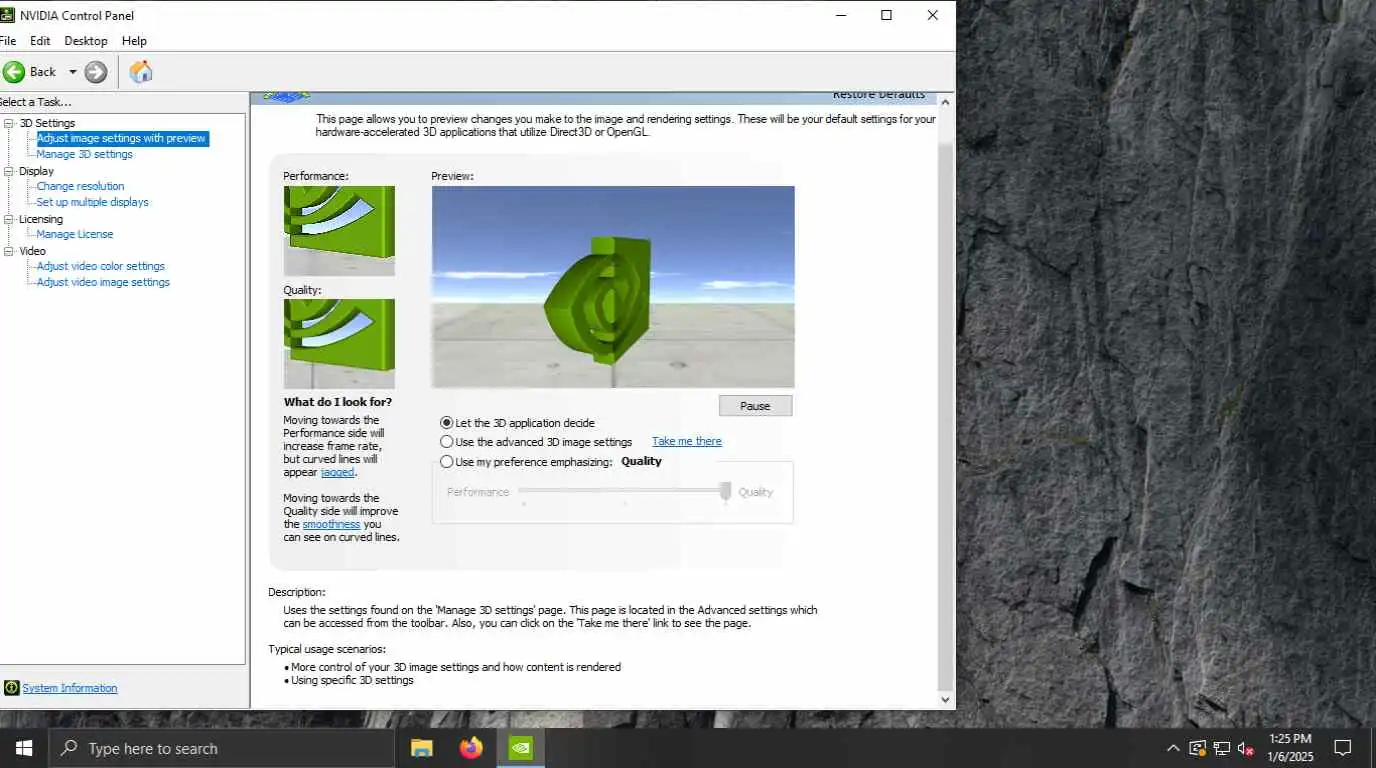
Task: Open the smoothness help link
Action: tap(331, 524)
